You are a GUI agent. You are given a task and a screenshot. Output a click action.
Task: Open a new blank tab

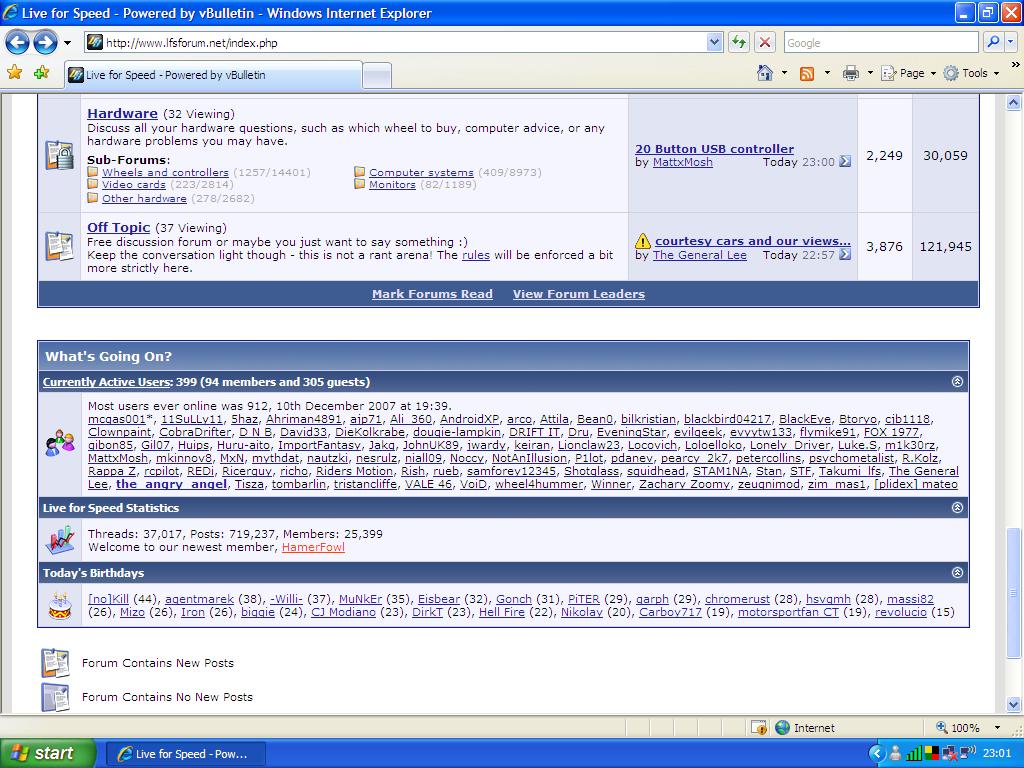pos(377,75)
